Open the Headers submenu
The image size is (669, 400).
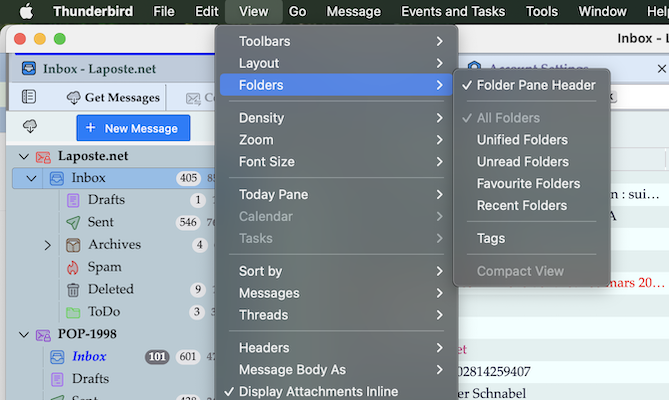click(336, 348)
